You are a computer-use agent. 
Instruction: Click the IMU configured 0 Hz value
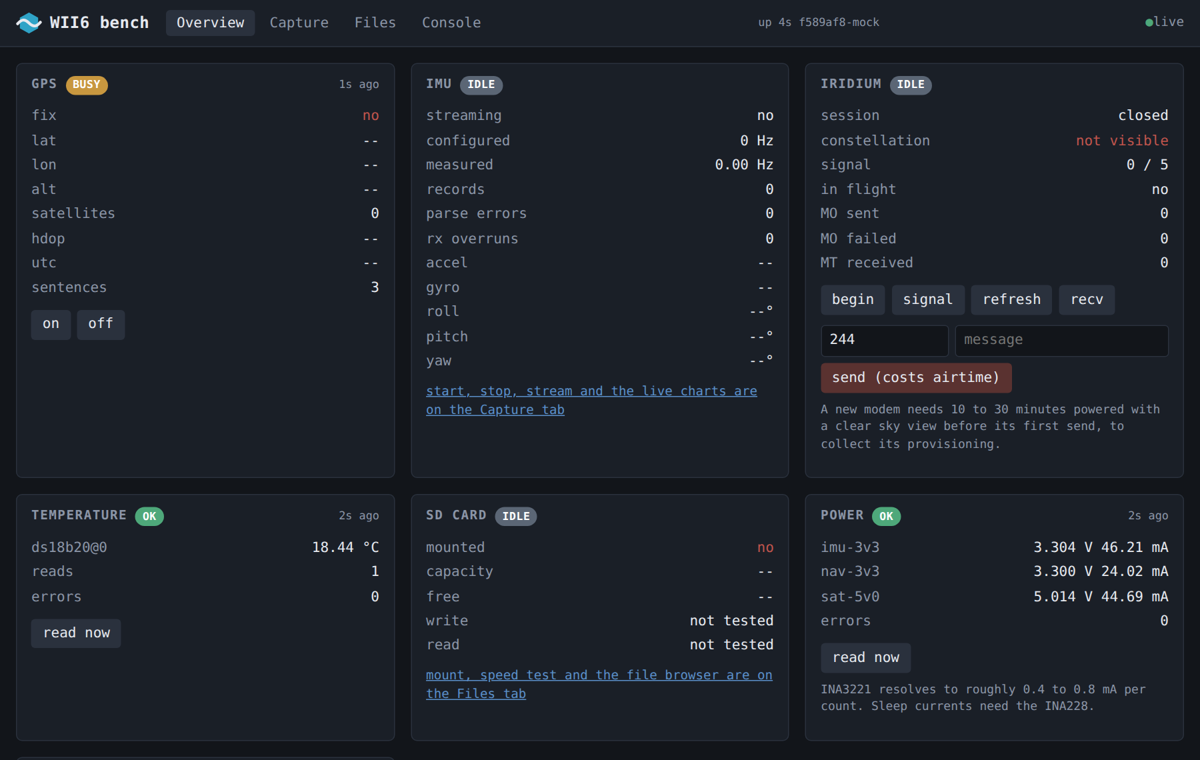point(757,141)
